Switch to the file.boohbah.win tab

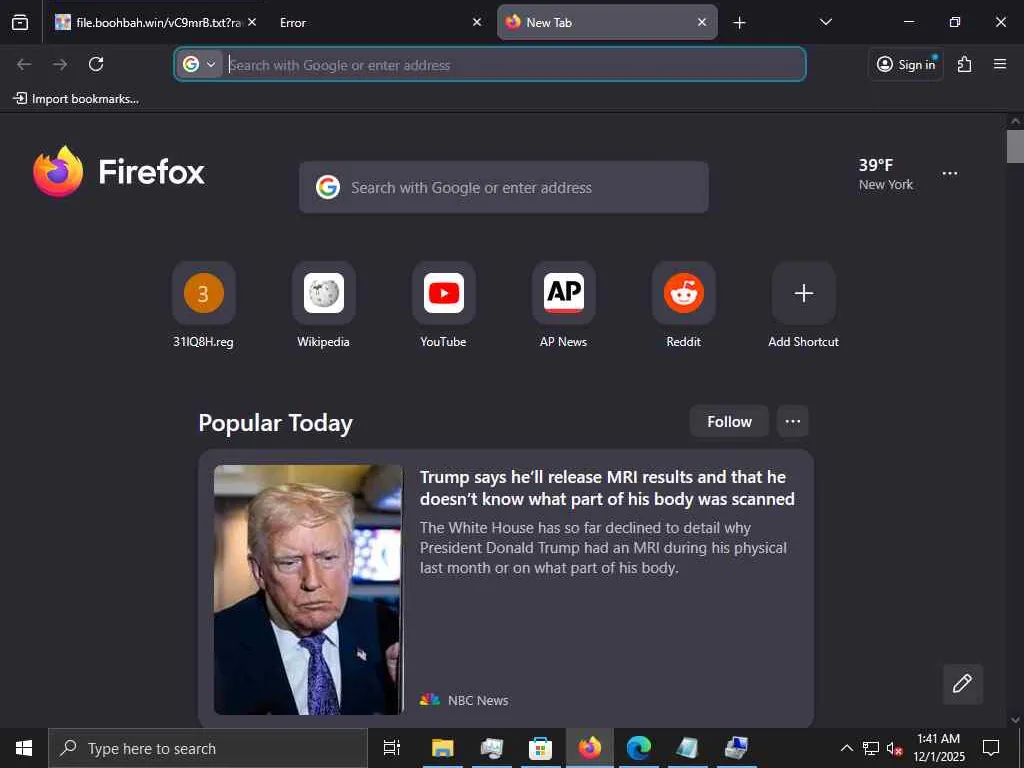(x=156, y=23)
